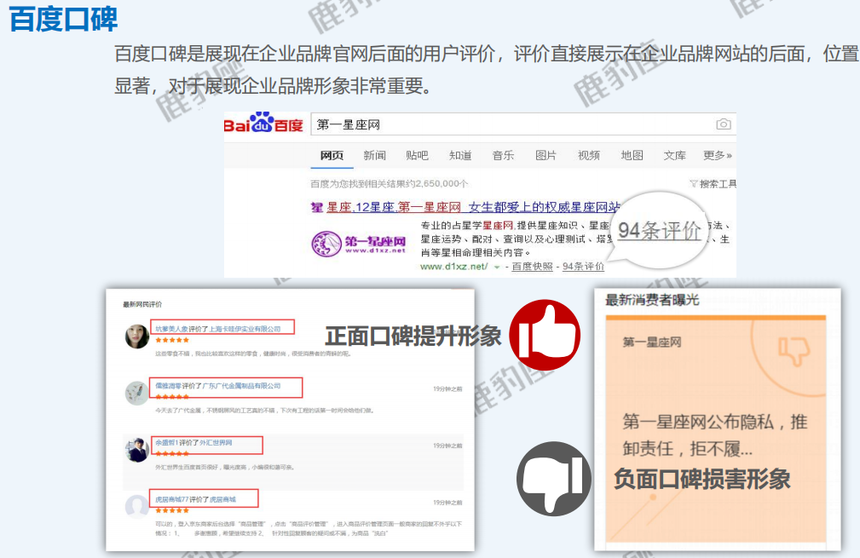860x558 pixels.
Task: Open the 上海卡哇伊实业有限公司 company link
Action: (x=245, y=329)
